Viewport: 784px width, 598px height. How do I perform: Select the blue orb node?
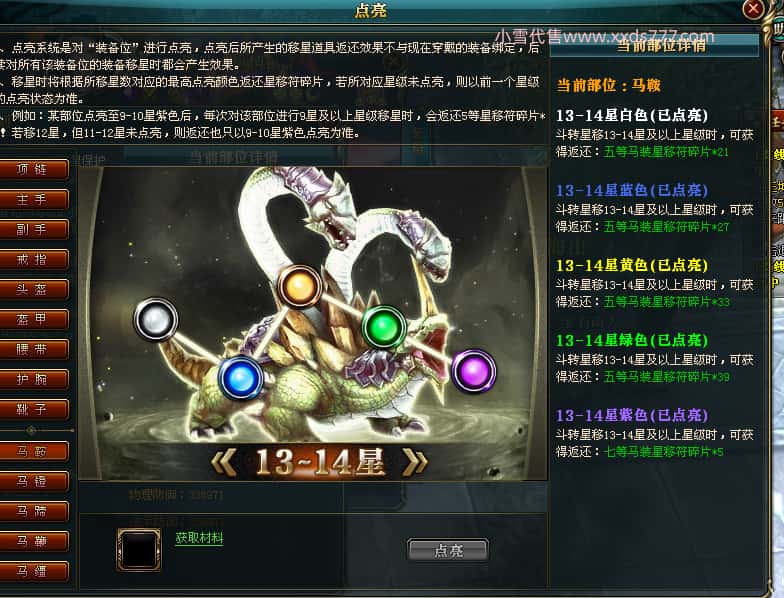click(240, 378)
